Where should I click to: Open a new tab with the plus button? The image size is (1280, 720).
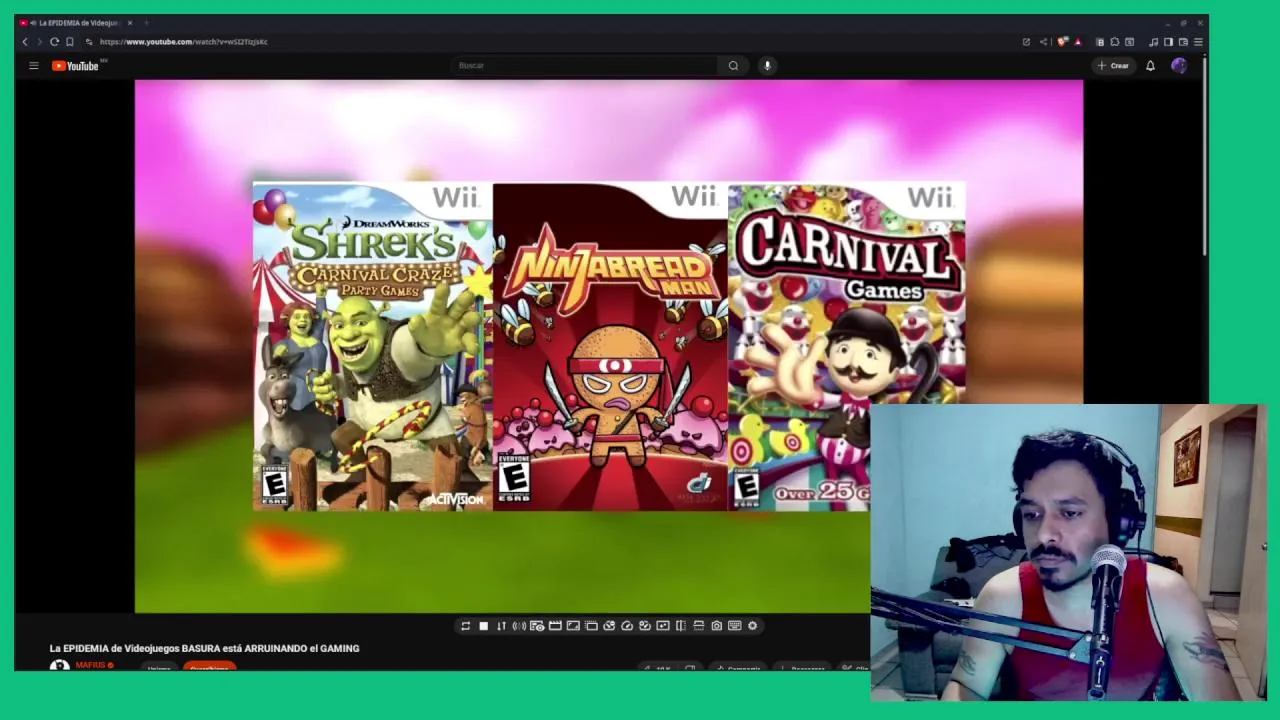146,23
